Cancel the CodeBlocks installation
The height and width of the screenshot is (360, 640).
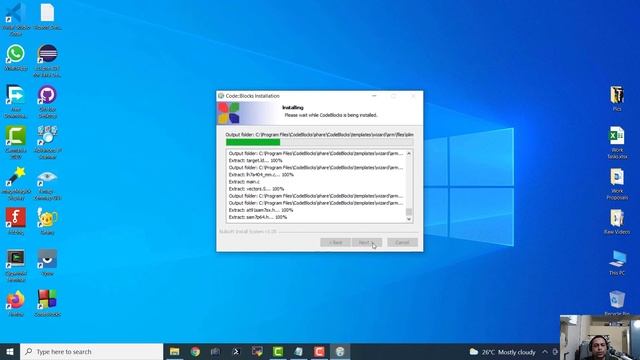pos(402,242)
